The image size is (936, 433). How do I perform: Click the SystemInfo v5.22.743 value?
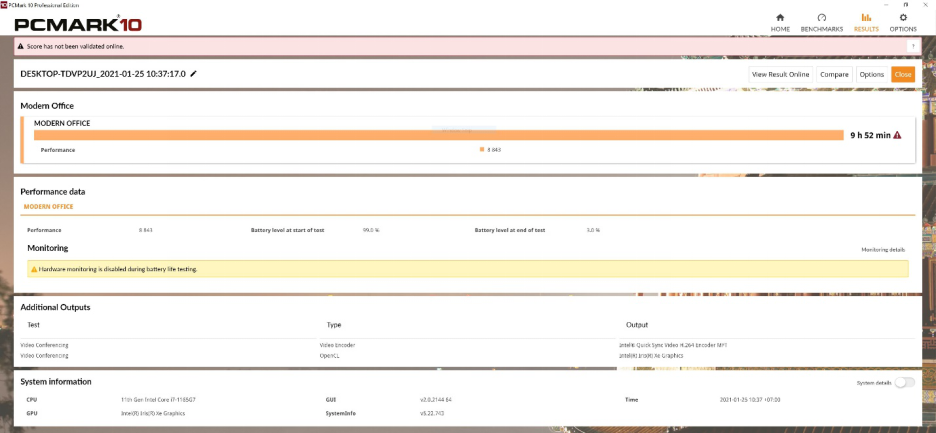point(432,413)
